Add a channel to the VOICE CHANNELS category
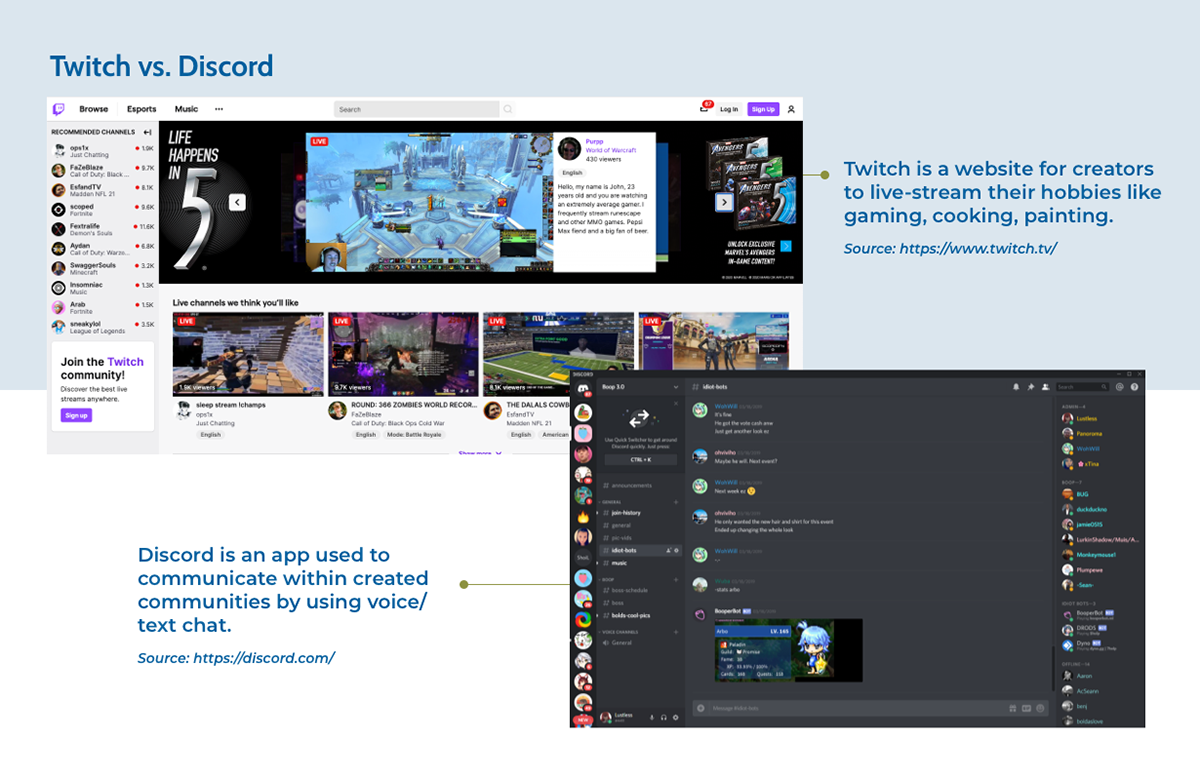 coord(676,632)
